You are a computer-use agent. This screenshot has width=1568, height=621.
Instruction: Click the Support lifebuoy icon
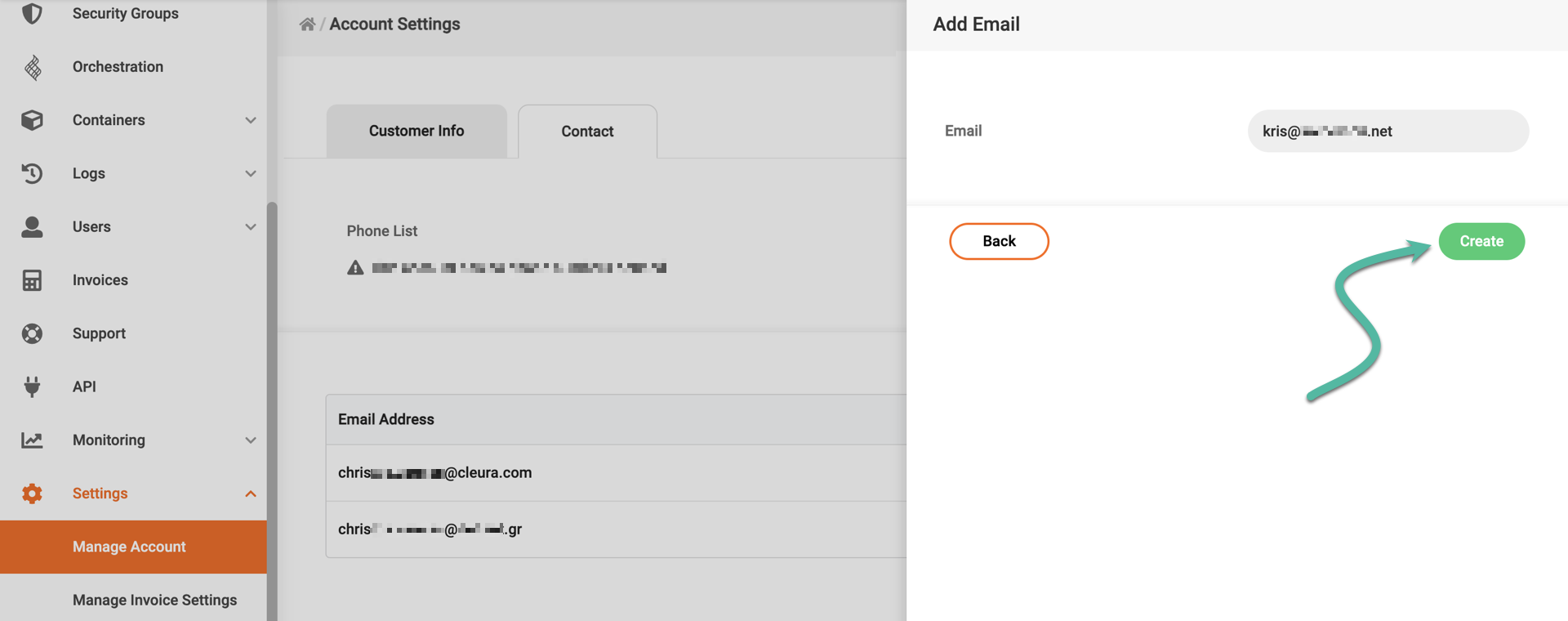click(x=32, y=333)
